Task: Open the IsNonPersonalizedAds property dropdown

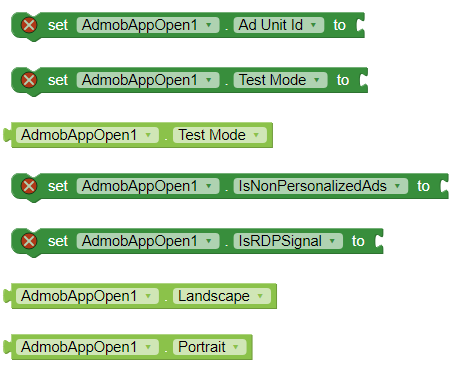Action: (x=321, y=186)
